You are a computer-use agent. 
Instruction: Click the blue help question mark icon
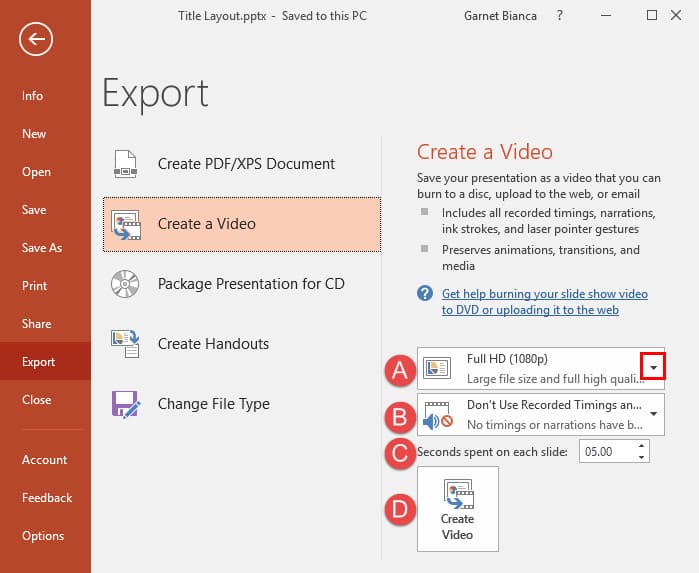[425, 294]
